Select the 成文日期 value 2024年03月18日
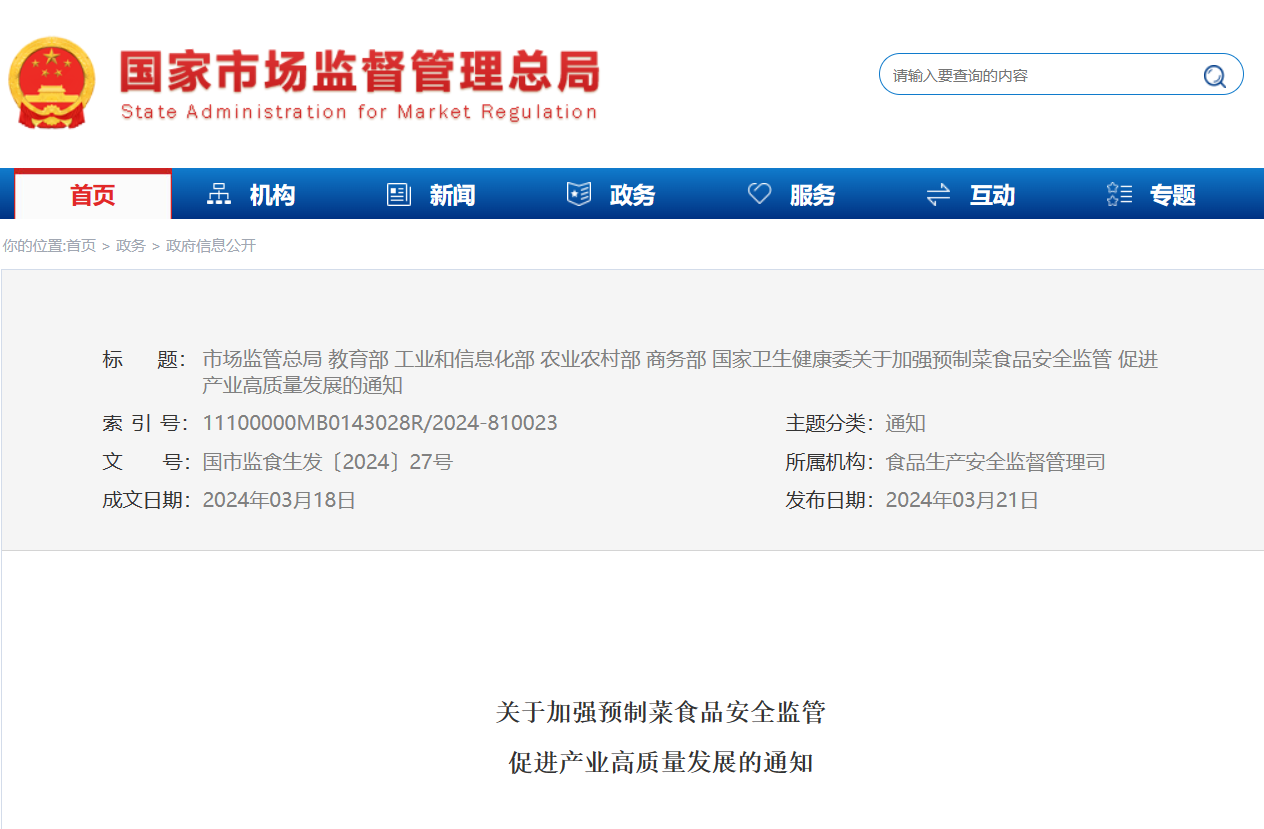Image resolution: width=1264 pixels, height=829 pixels. 279,500
